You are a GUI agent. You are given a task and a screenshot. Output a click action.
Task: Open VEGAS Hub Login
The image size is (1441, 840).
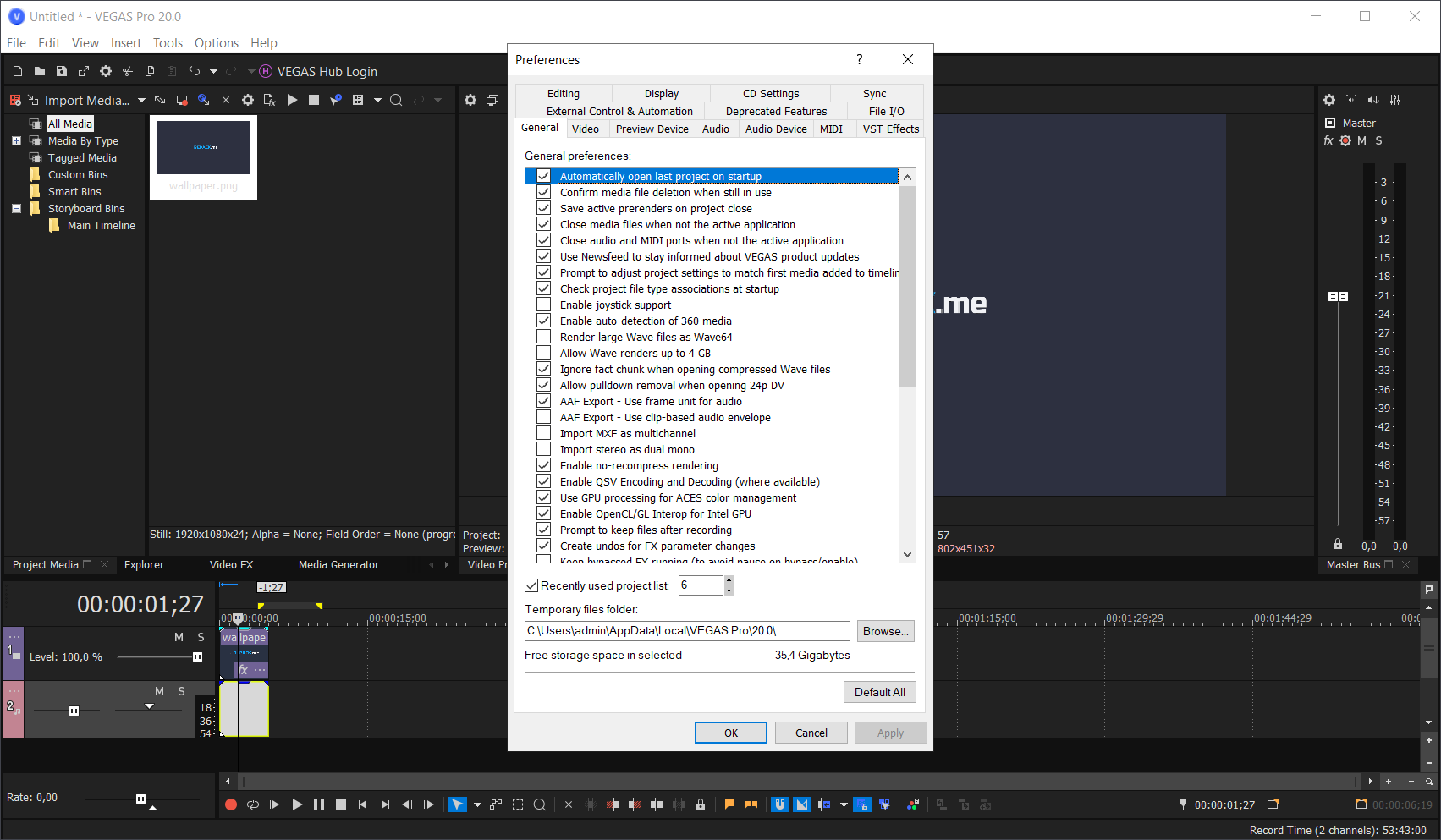pos(318,72)
